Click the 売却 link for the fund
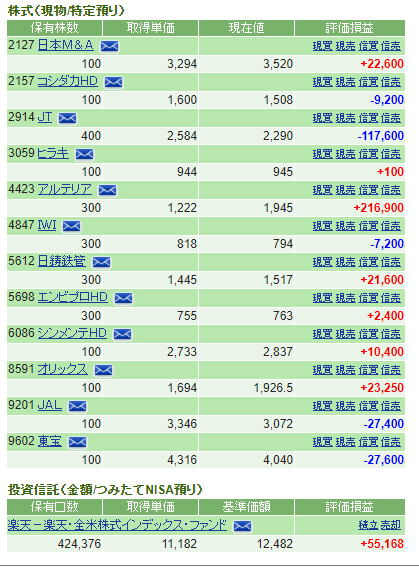The height and width of the screenshot is (567, 419). 391,525
